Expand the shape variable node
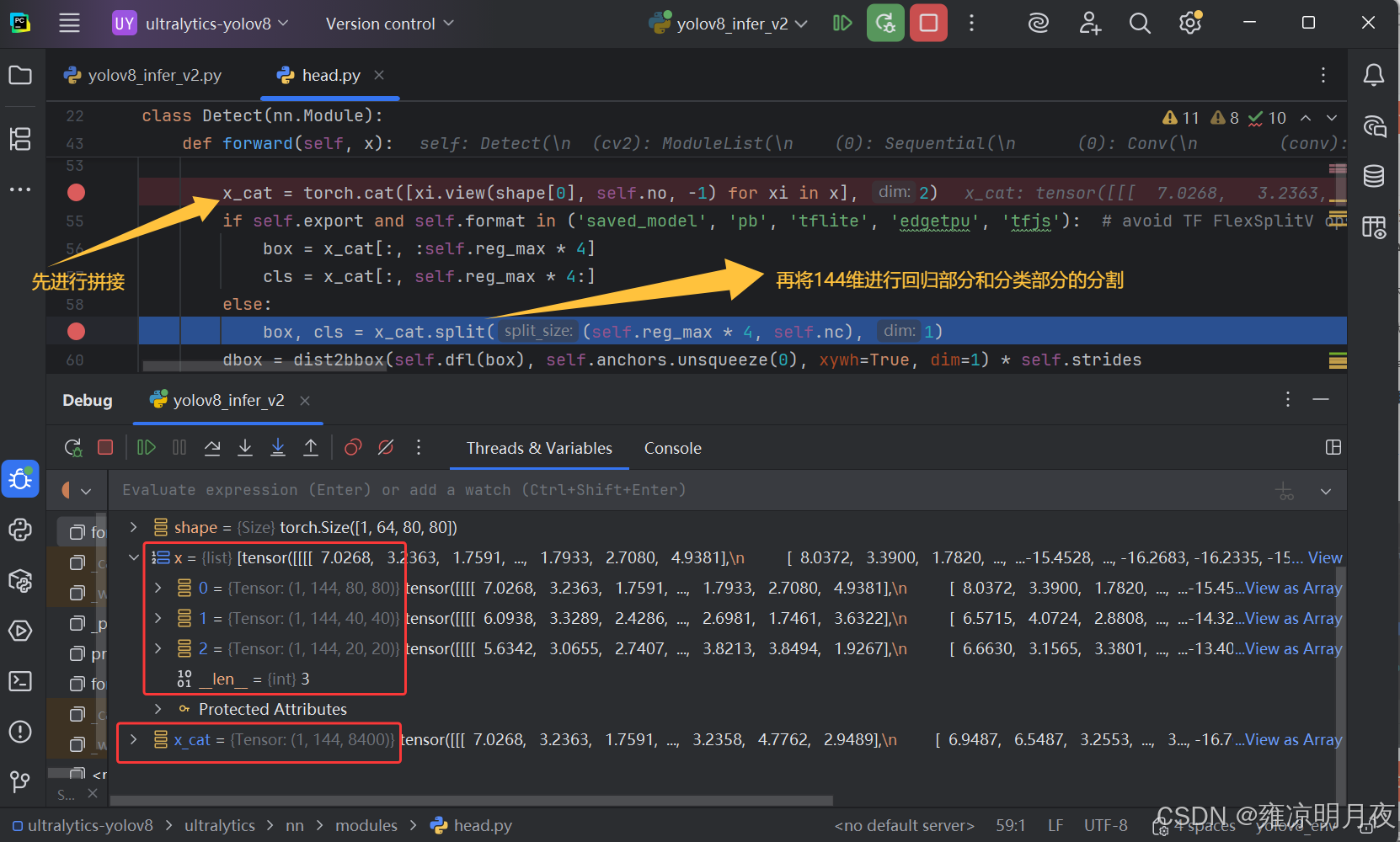1400x842 pixels. pos(133,527)
